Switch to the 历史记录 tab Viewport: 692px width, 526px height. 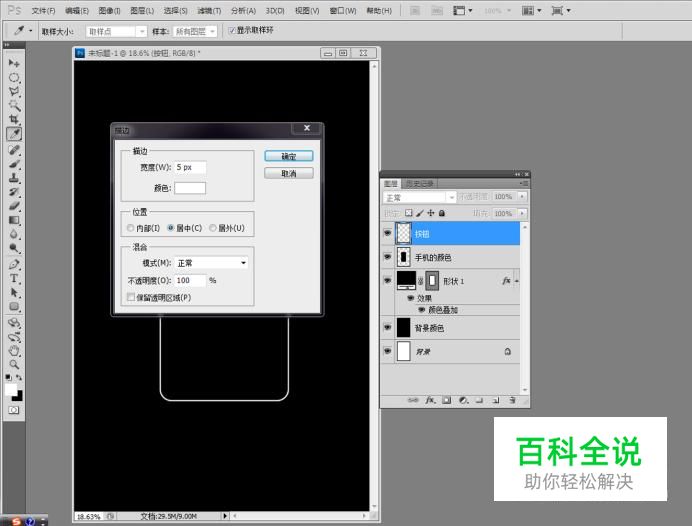click(x=420, y=183)
